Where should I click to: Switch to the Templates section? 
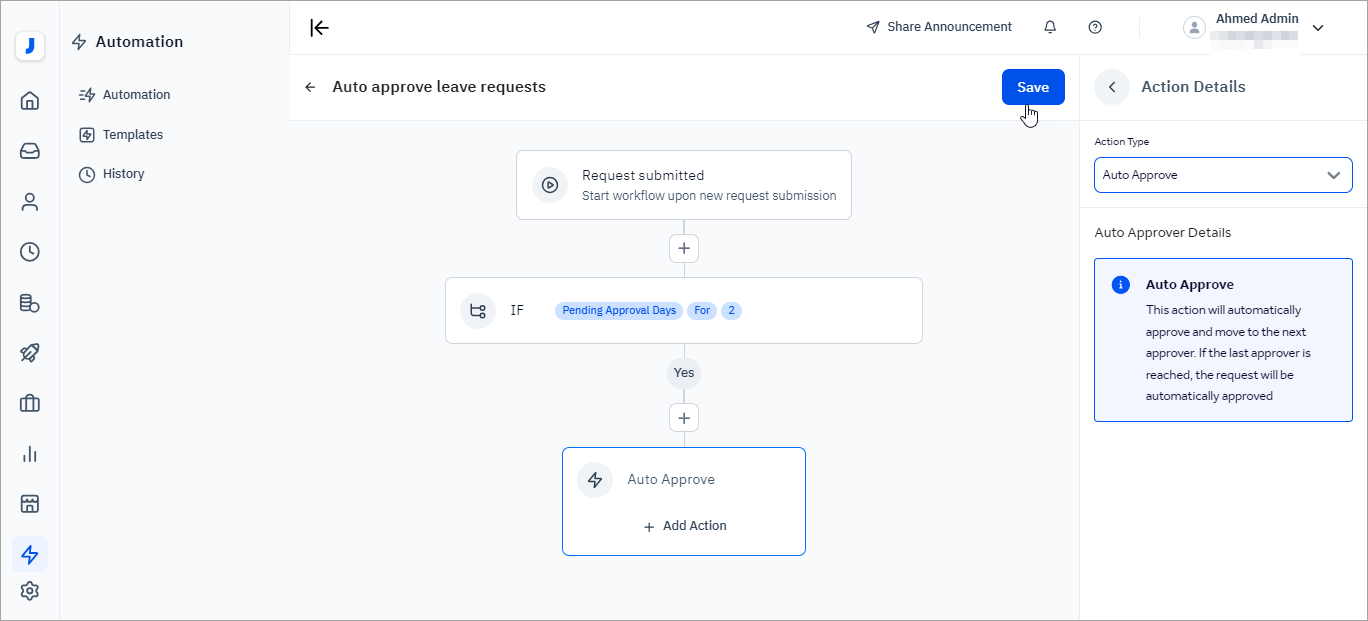click(x=132, y=134)
